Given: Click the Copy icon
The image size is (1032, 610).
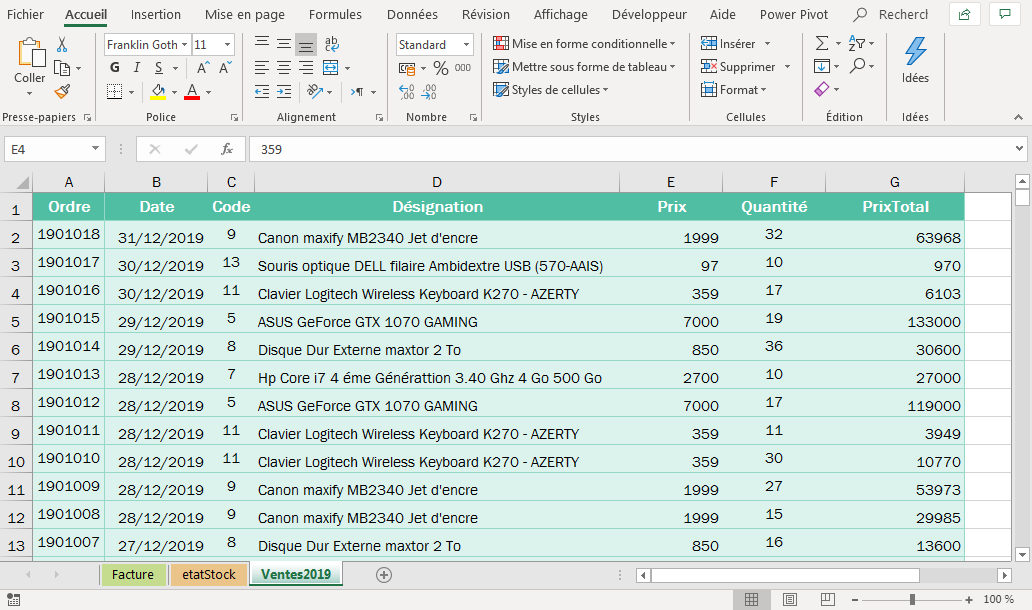Looking at the screenshot, I should pyautogui.click(x=62, y=68).
